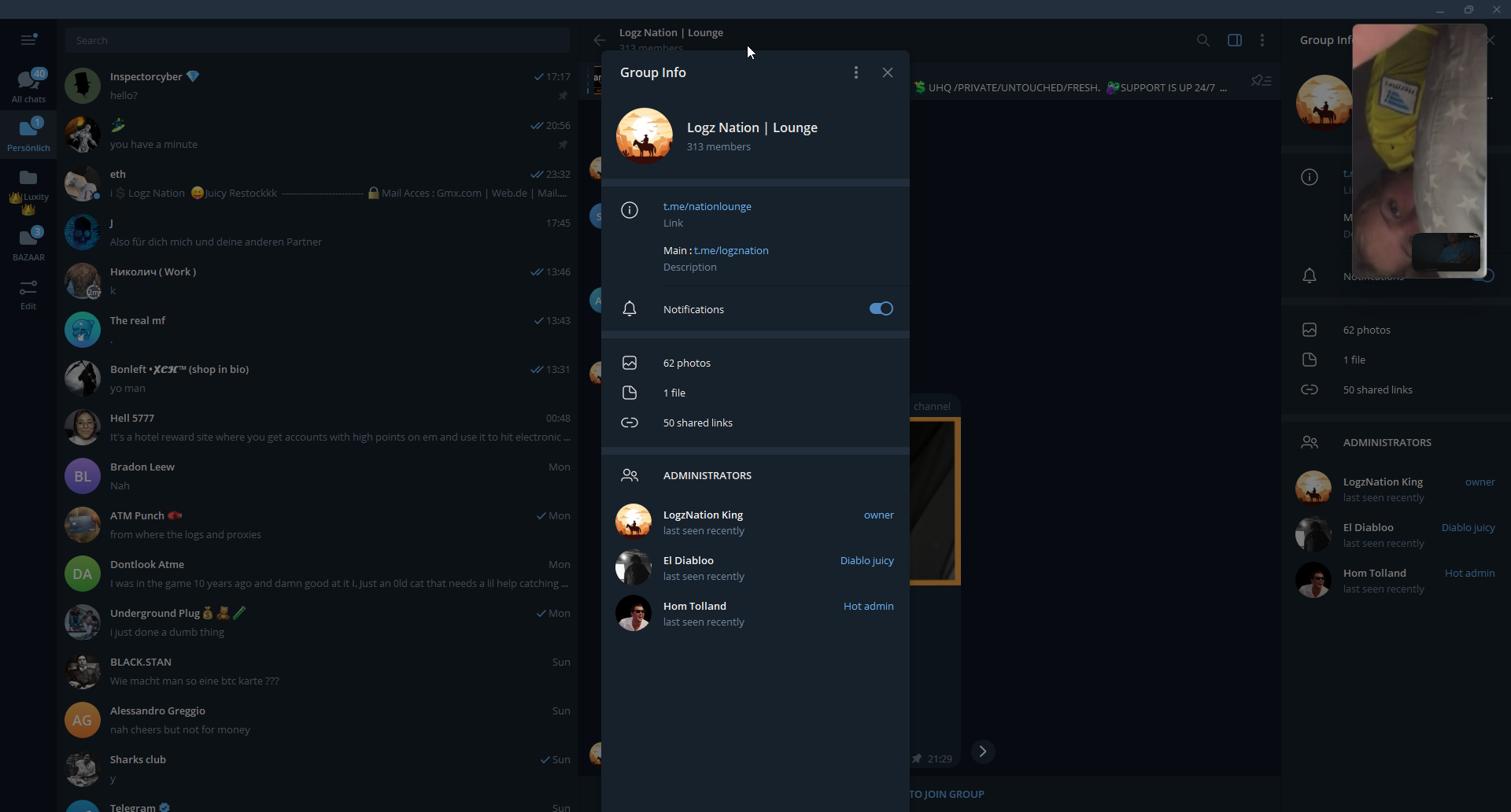Open the Luxity chat folder
The height and width of the screenshot is (812, 1511).
tap(28, 189)
